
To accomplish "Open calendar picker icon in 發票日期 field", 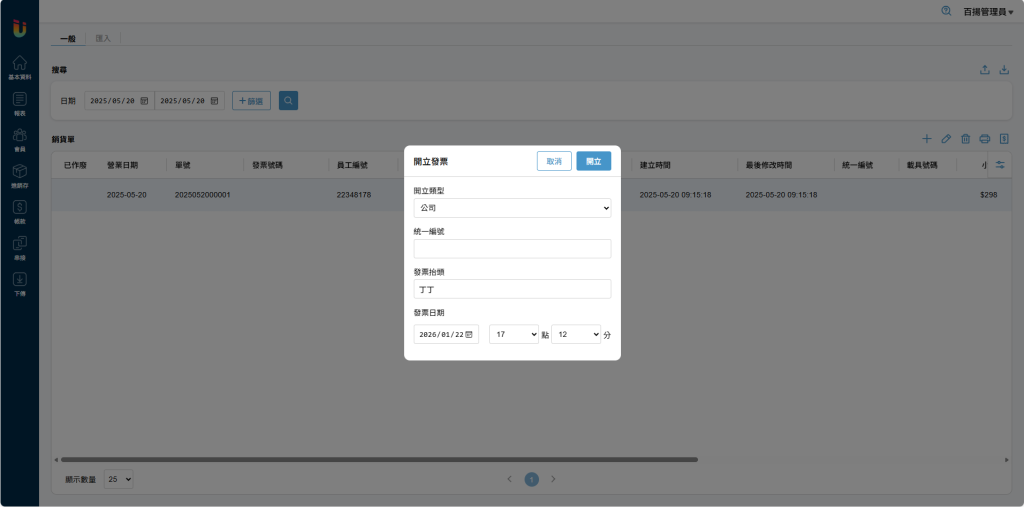I will click(x=469, y=334).
